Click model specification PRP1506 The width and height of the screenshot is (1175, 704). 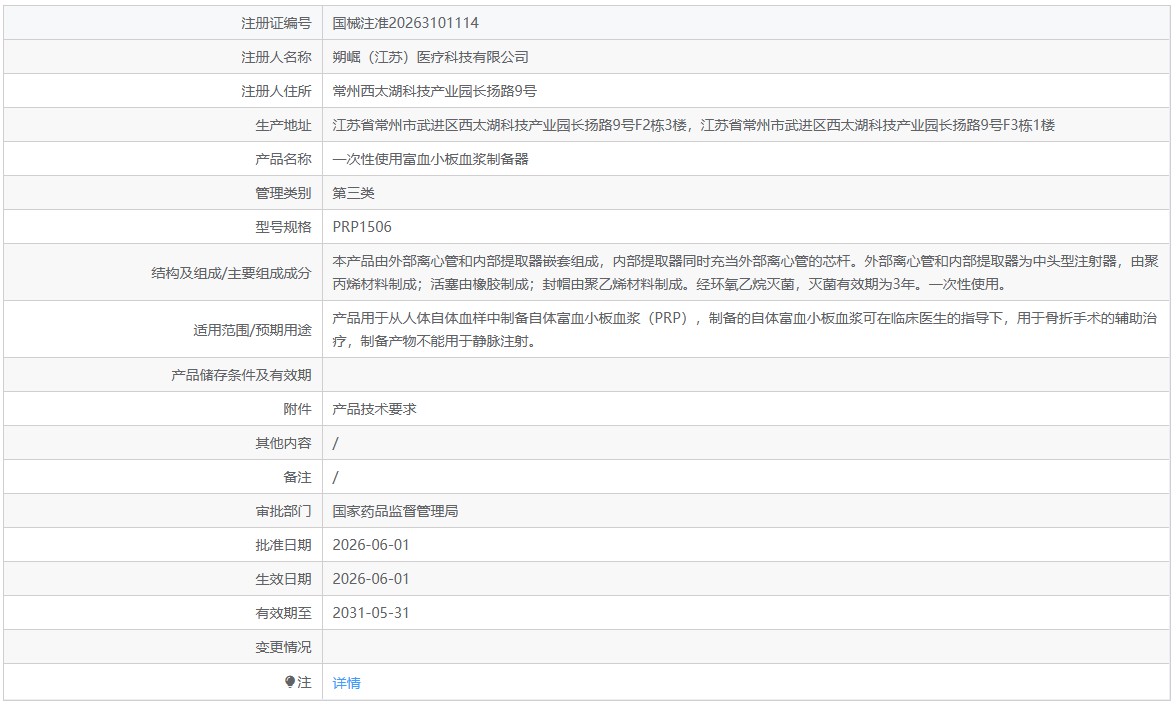(362, 227)
